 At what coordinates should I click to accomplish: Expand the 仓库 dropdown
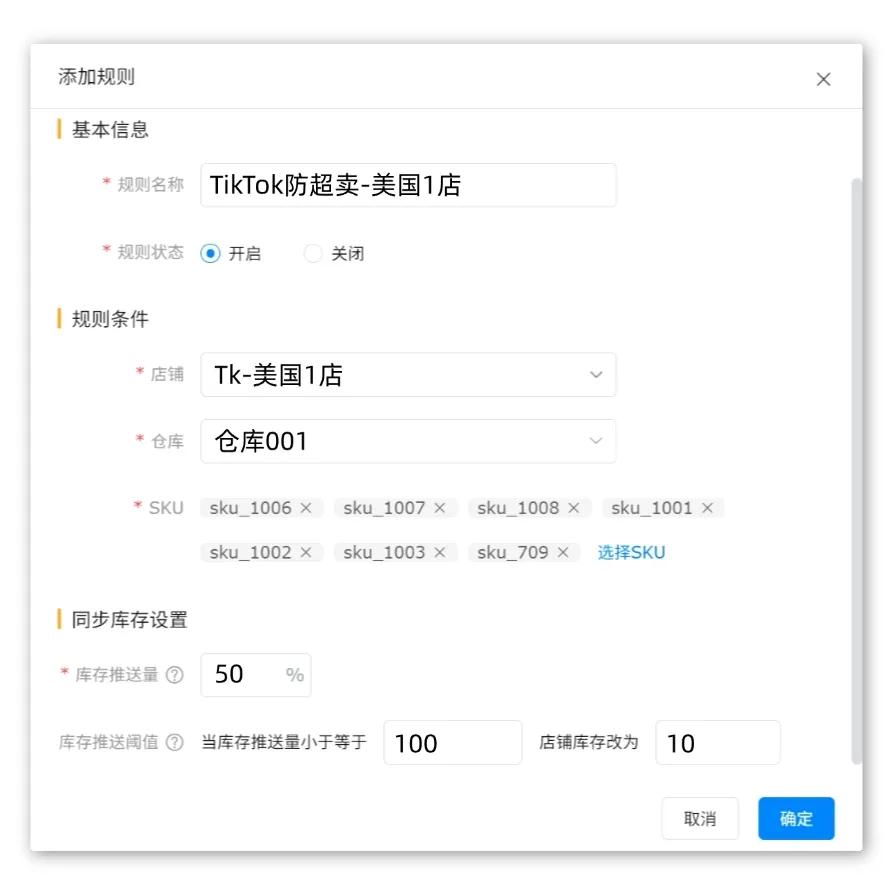click(408, 441)
